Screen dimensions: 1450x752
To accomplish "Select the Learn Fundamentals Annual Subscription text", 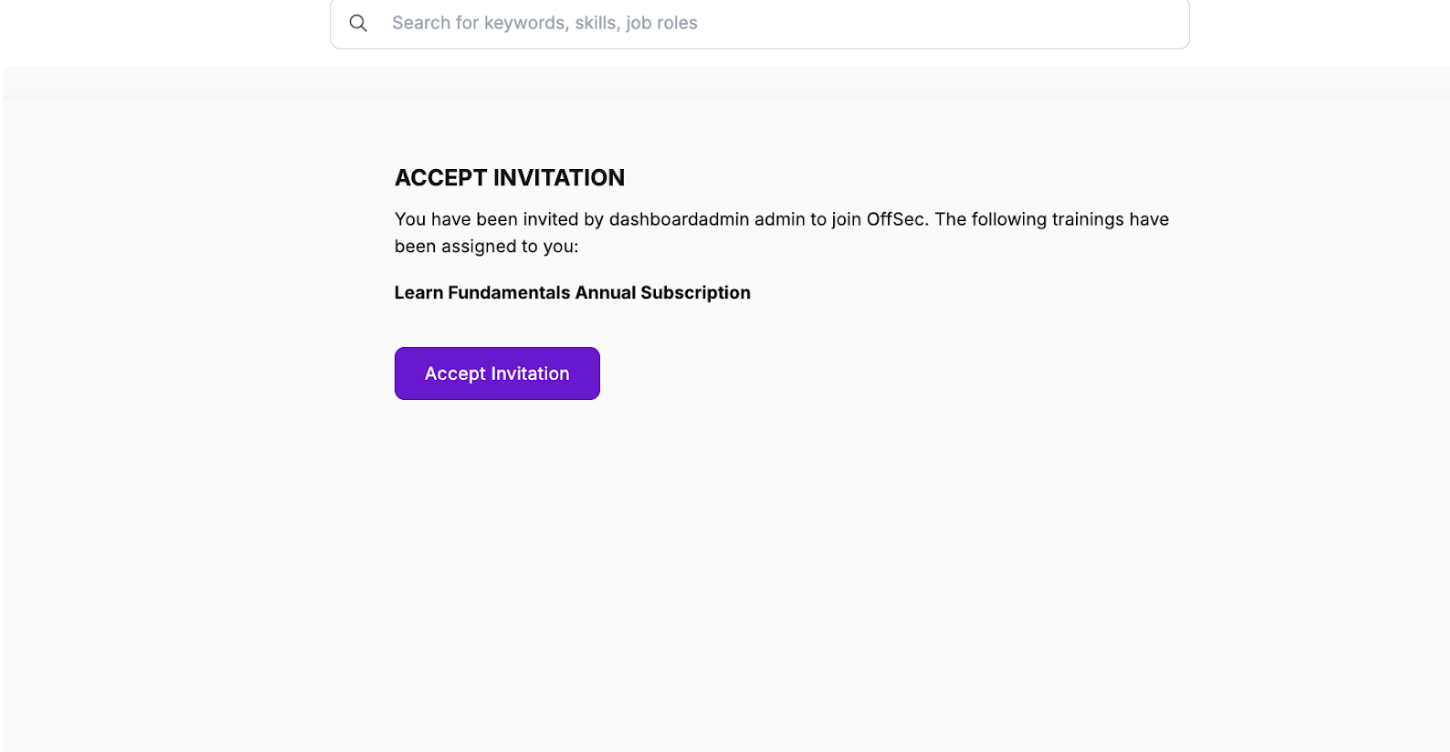I will point(572,293).
